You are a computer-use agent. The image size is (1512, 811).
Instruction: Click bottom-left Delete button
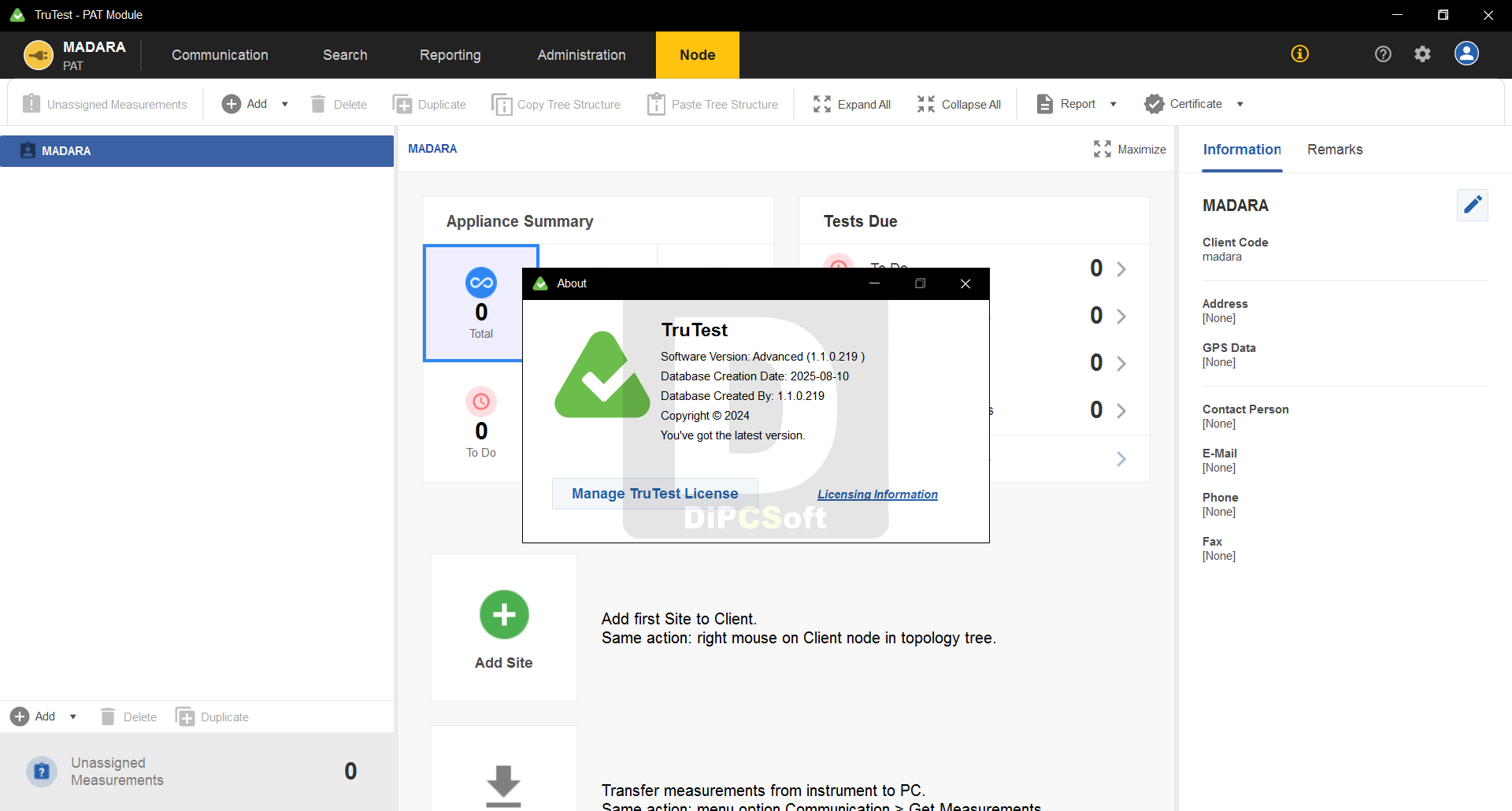(x=128, y=717)
